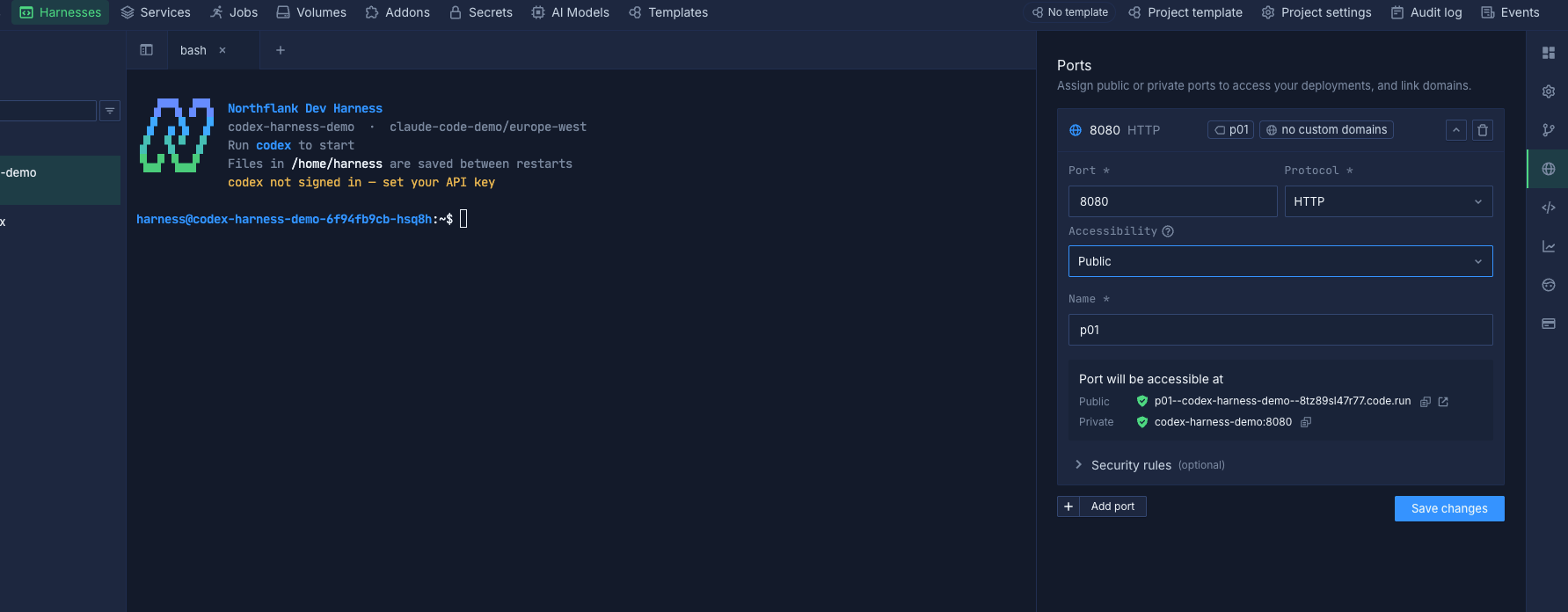
Task: Click the no custom domains badge
Action: 1326,130
